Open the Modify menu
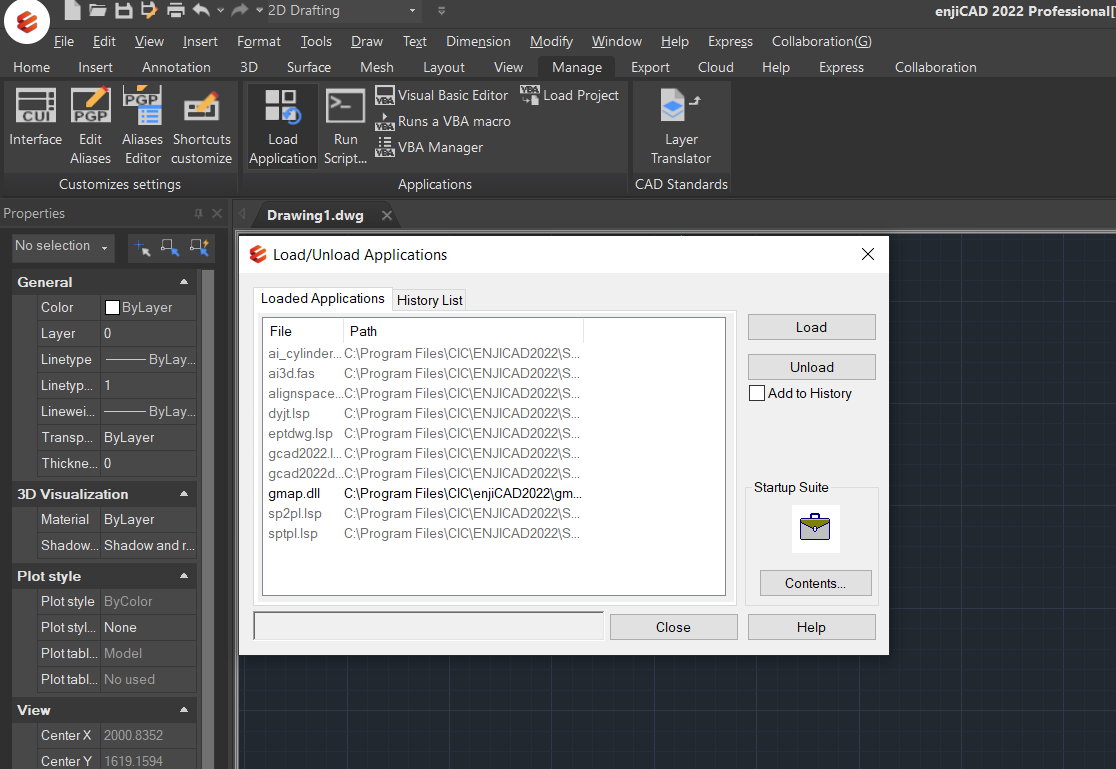1116x769 pixels. point(551,41)
